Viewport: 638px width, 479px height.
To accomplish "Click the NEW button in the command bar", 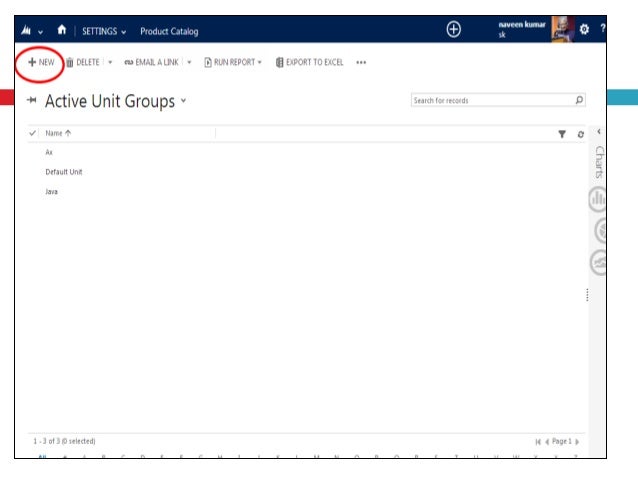I will click(41, 62).
